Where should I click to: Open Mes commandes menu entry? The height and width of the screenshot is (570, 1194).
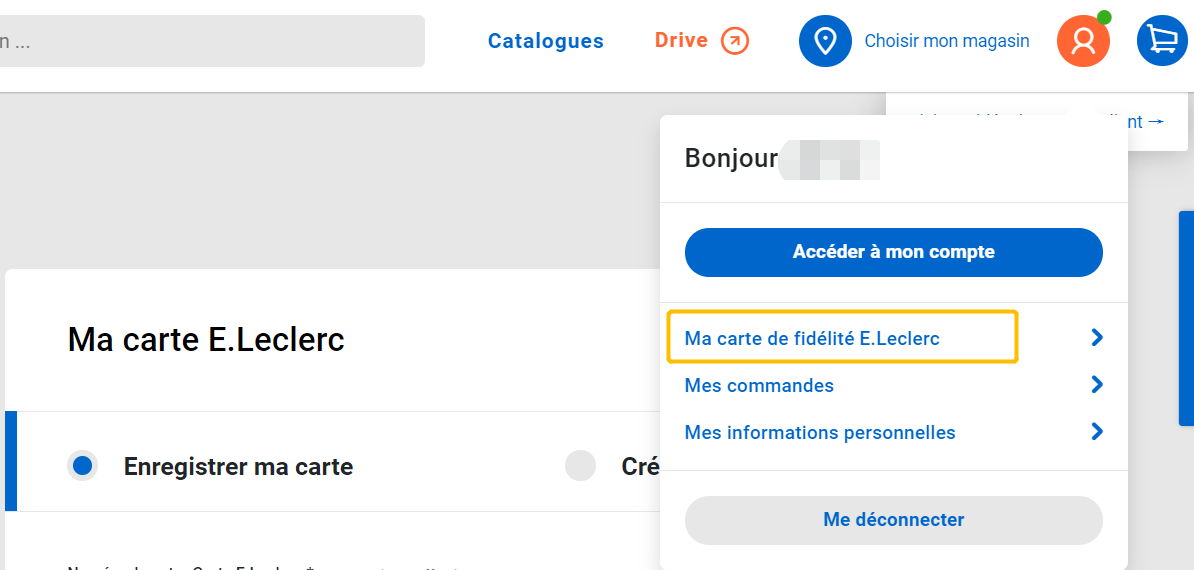click(759, 385)
